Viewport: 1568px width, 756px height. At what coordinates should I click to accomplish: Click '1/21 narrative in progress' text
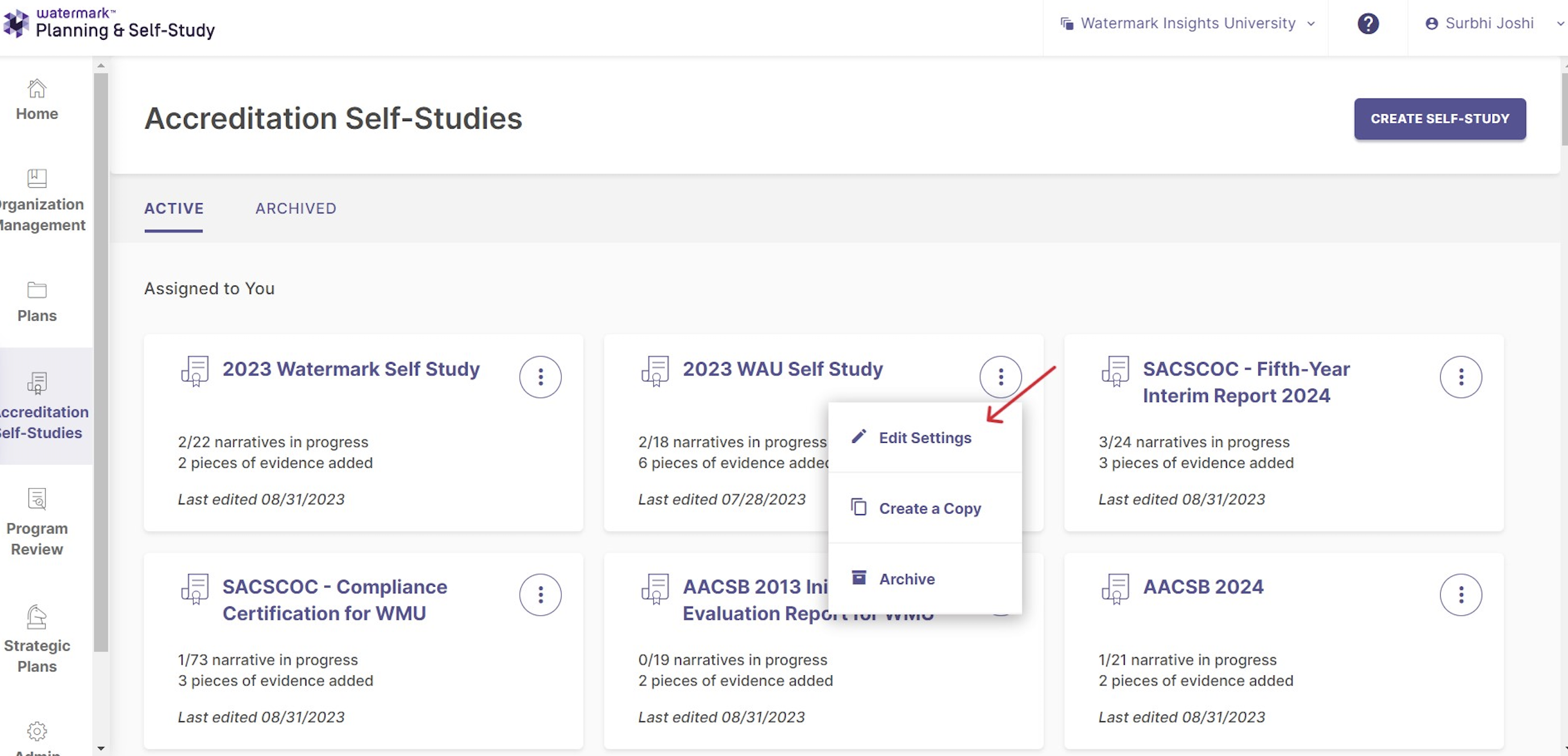pos(1187,660)
